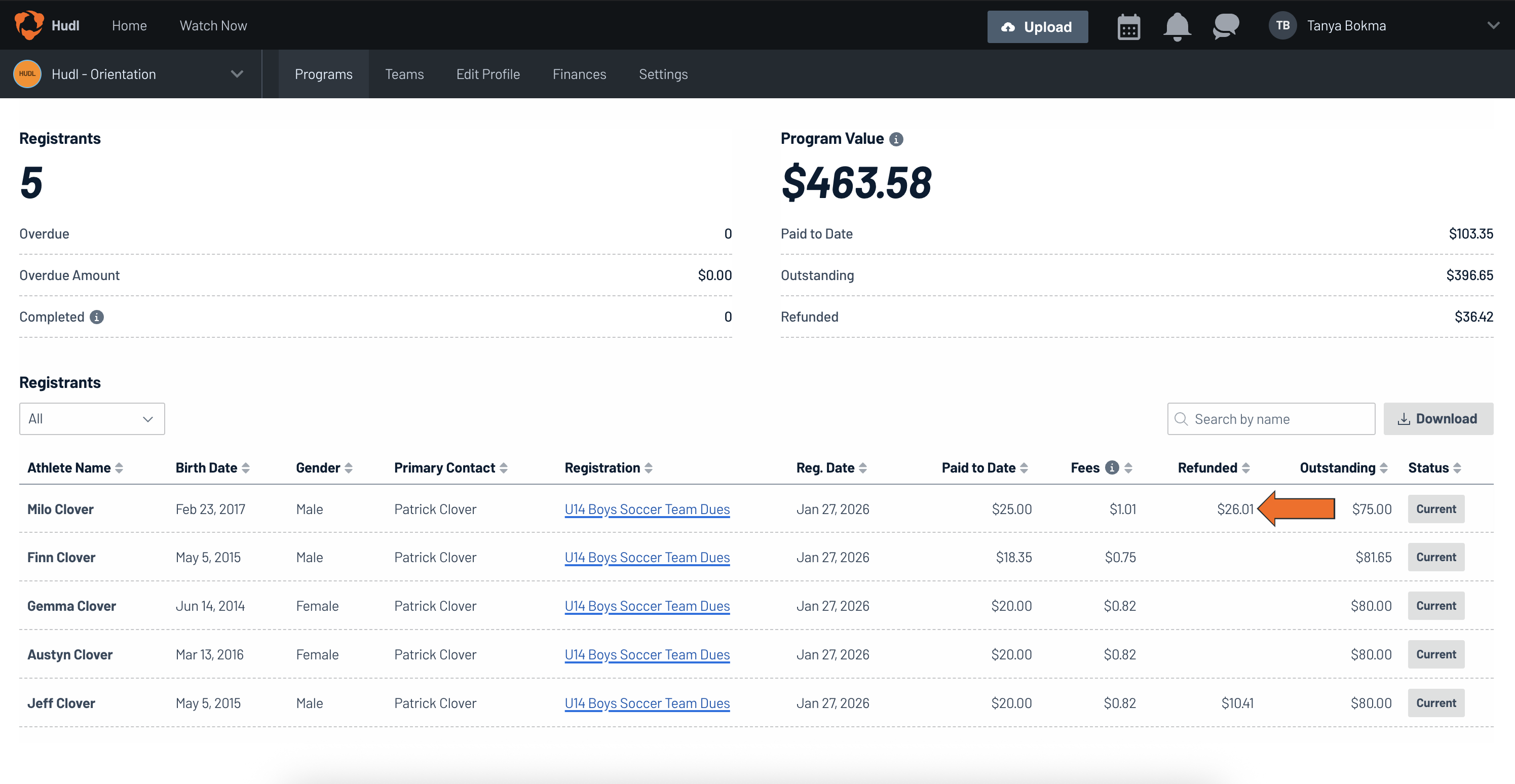Click Program Value info icon
Viewport: 1515px width, 784px height.
896,139
